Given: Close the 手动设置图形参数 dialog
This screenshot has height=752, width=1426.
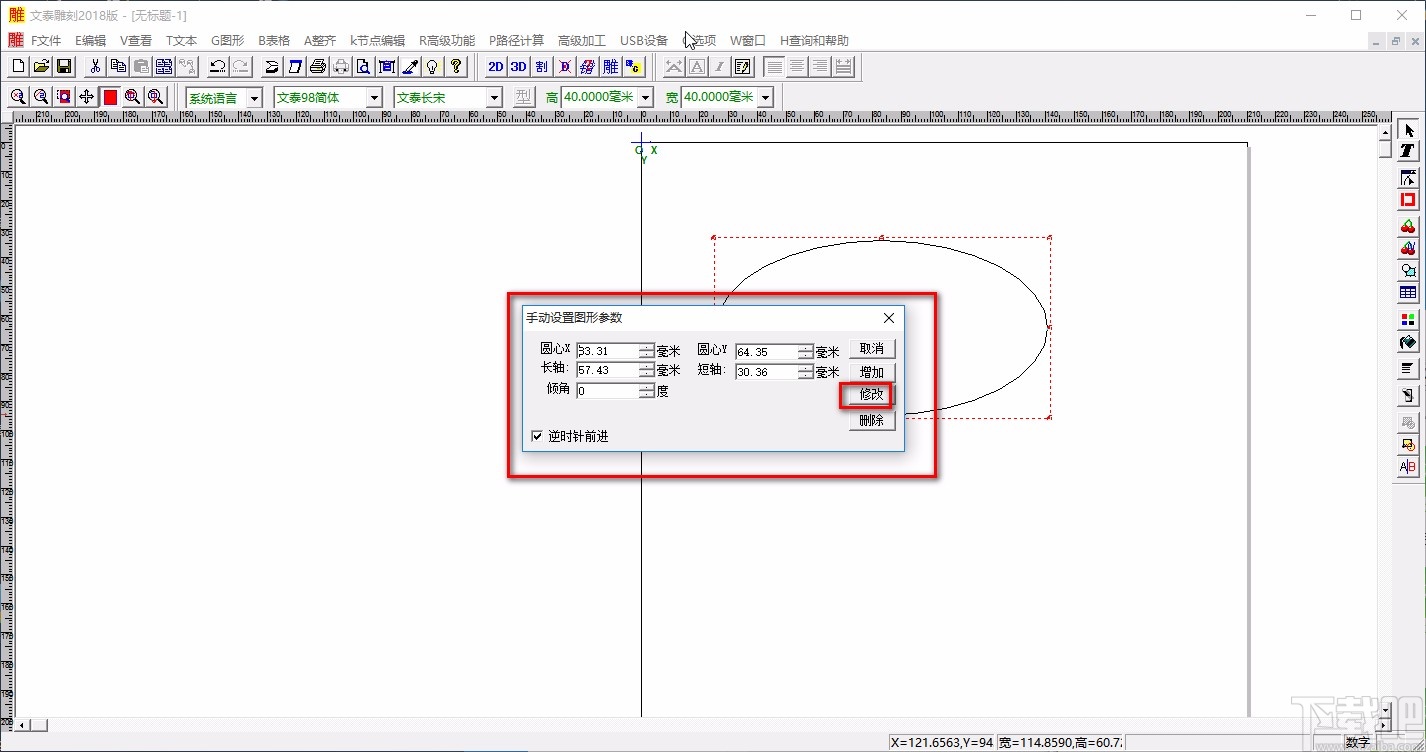Looking at the screenshot, I should point(889,318).
